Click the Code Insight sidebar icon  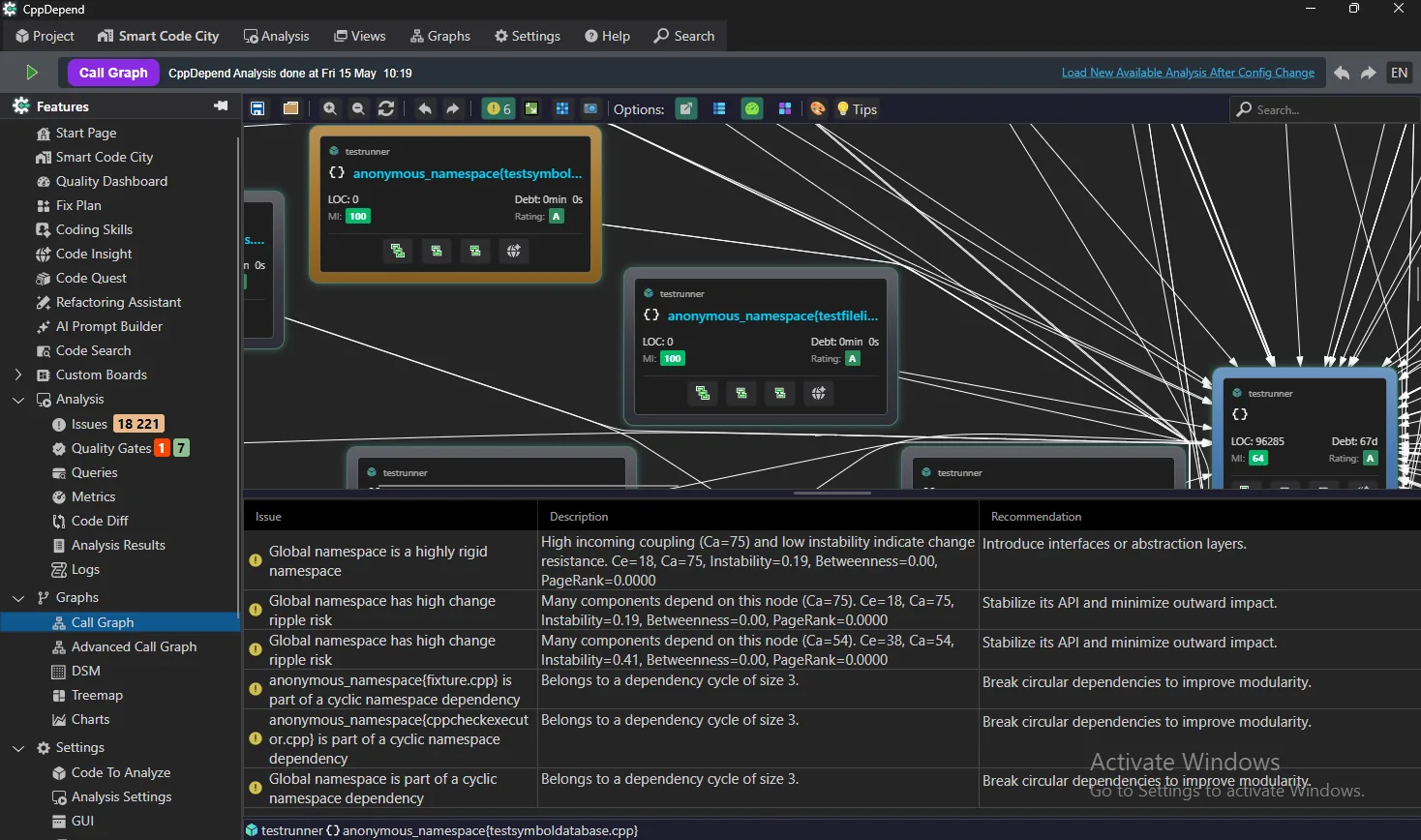[44, 254]
